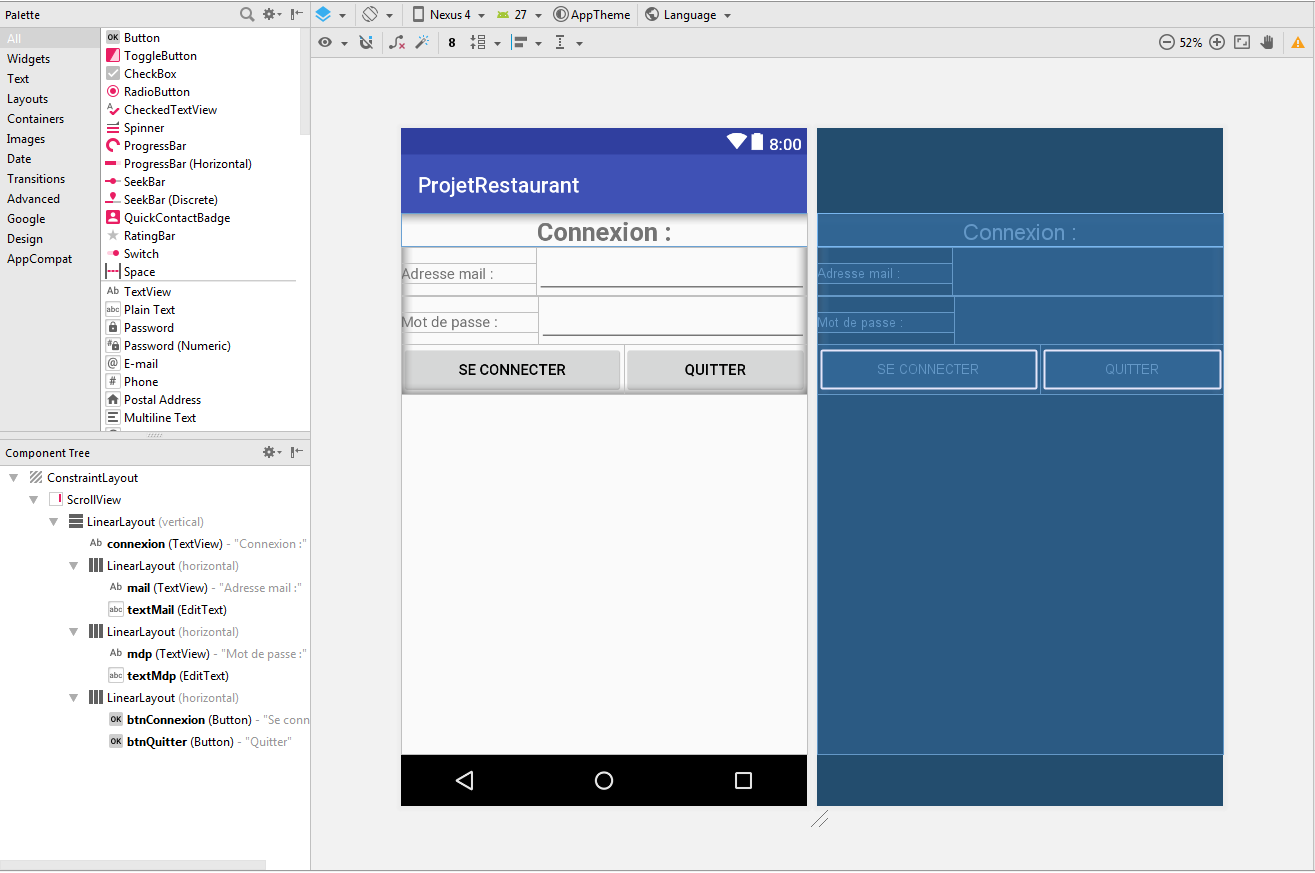The height and width of the screenshot is (873, 1315).
Task: Click the zoom-in magnifier icon
Action: click(x=1217, y=42)
